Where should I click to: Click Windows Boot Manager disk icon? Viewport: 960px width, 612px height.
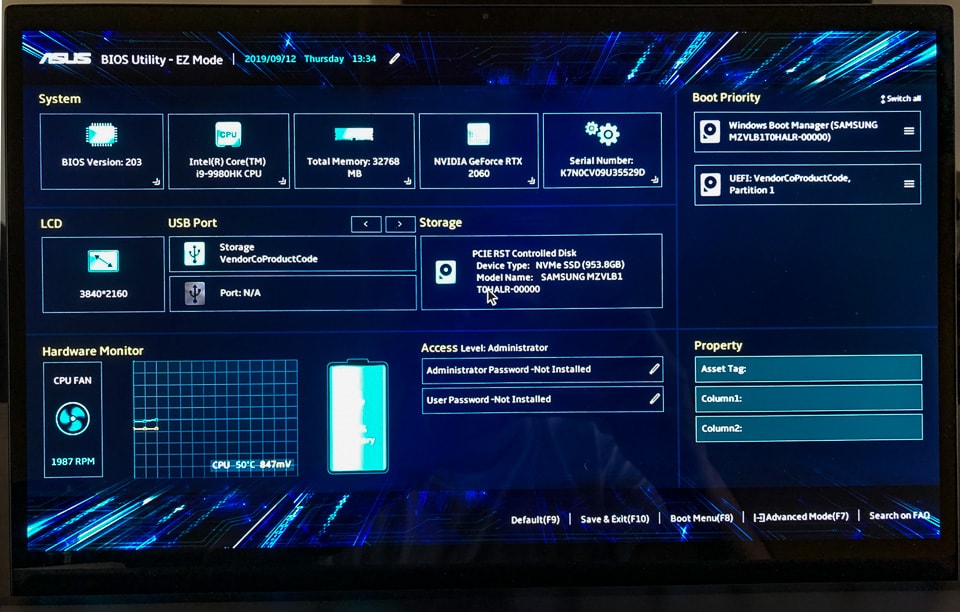[710, 131]
